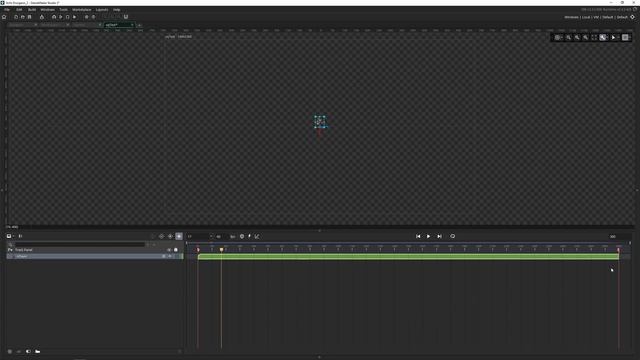
Task: Open the target configuration selector
Action: point(596,17)
